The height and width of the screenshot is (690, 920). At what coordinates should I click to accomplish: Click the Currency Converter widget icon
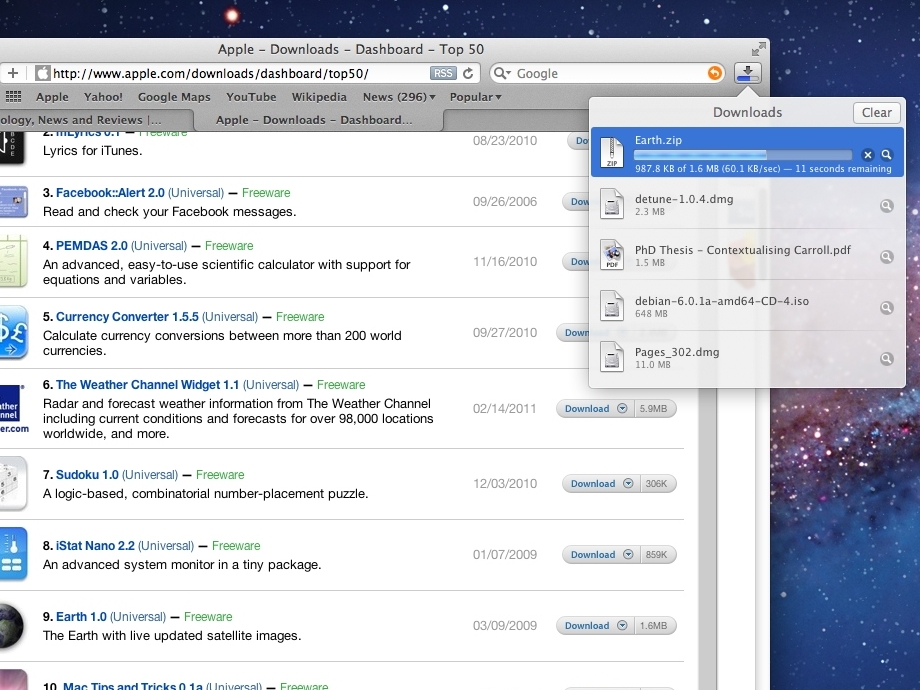pos(13,332)
